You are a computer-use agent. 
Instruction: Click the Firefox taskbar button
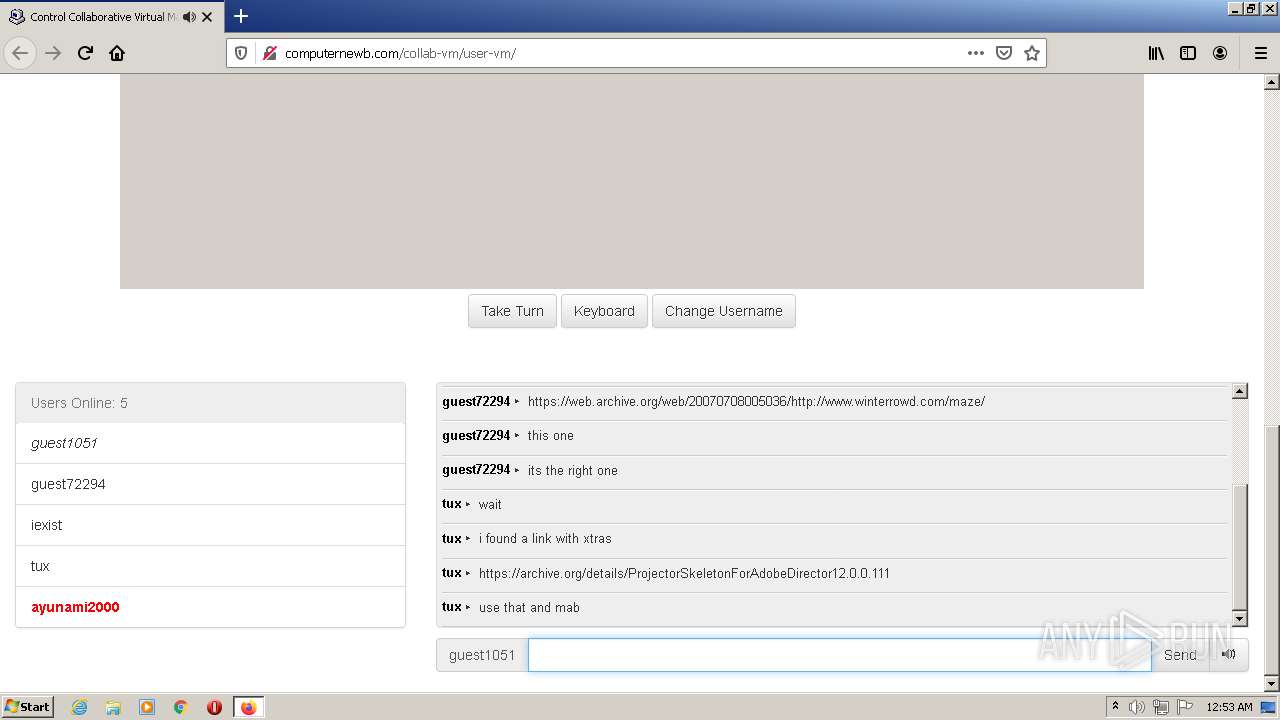(249, 707)
